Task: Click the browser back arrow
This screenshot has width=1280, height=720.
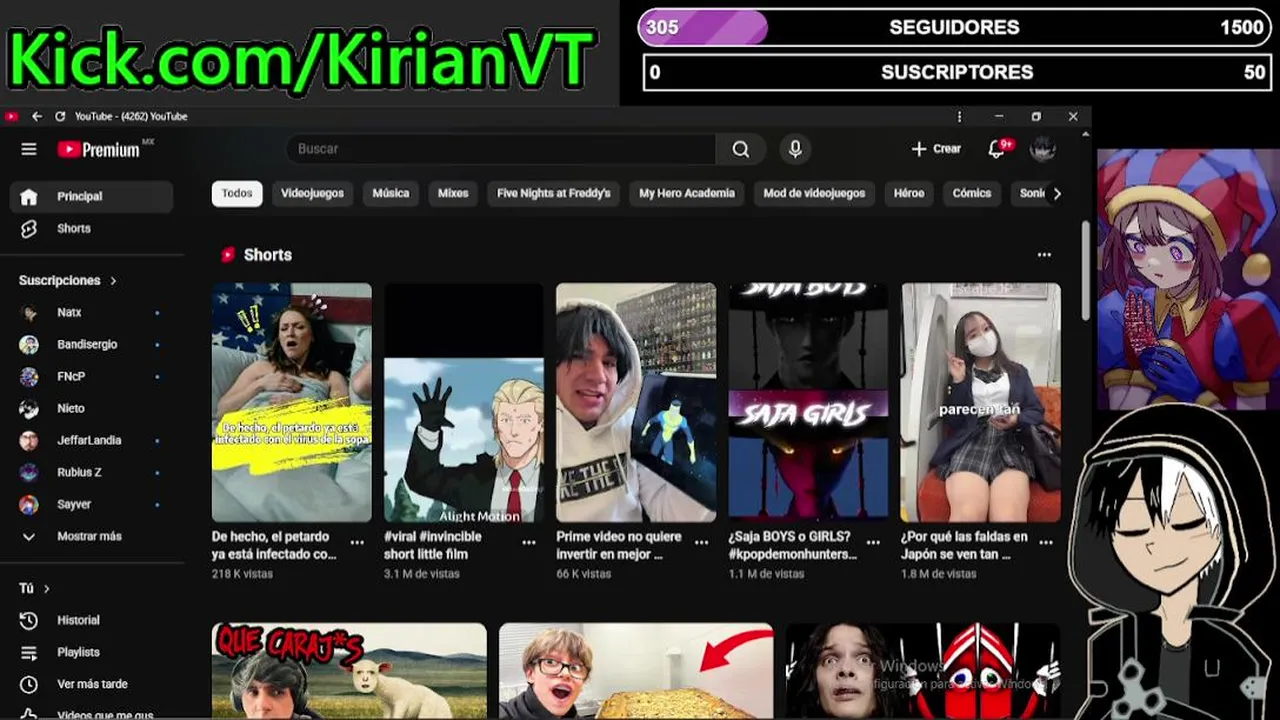Action: point(37,116)
